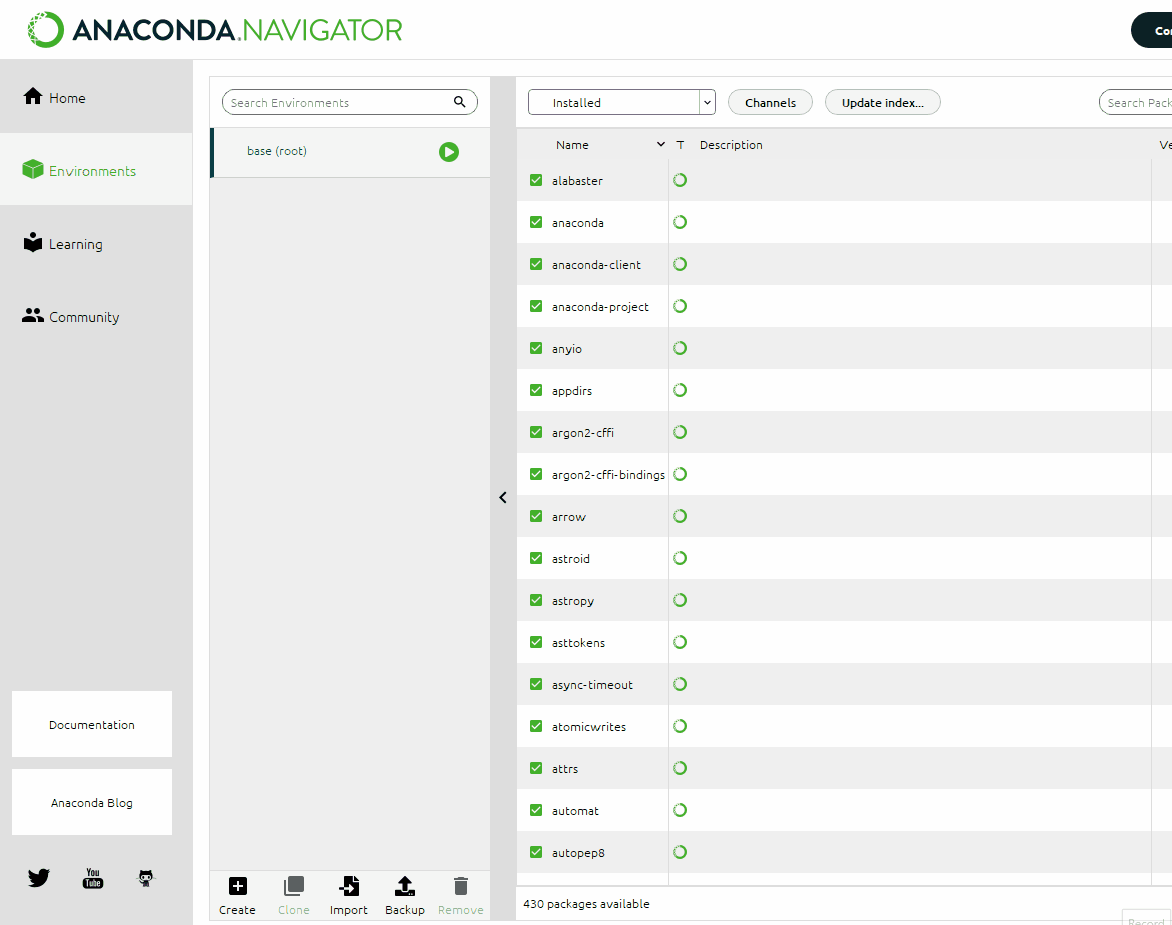Select the astroid package name

[x=570, y=559]
